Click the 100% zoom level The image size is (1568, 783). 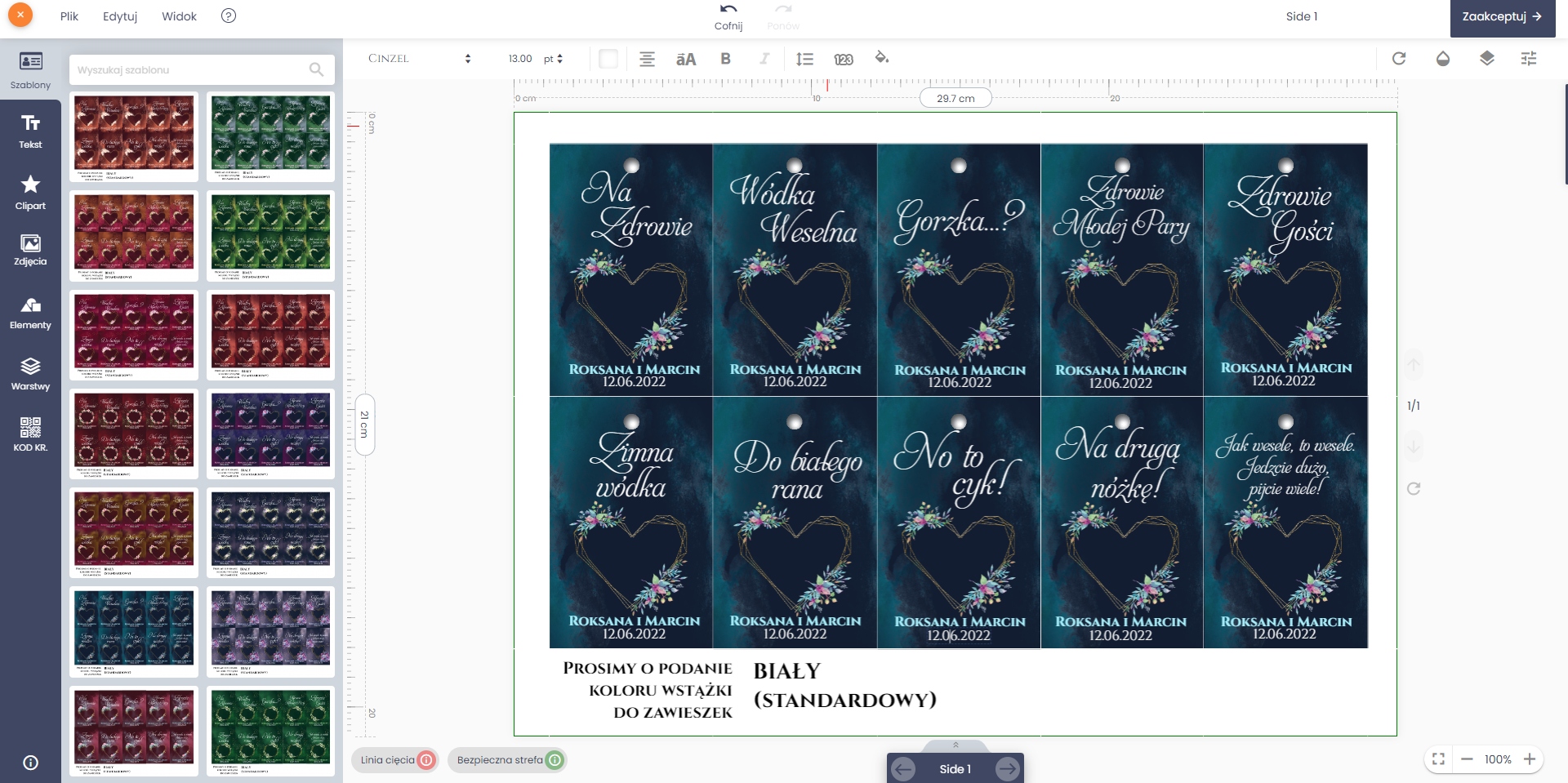point(1498,759)
